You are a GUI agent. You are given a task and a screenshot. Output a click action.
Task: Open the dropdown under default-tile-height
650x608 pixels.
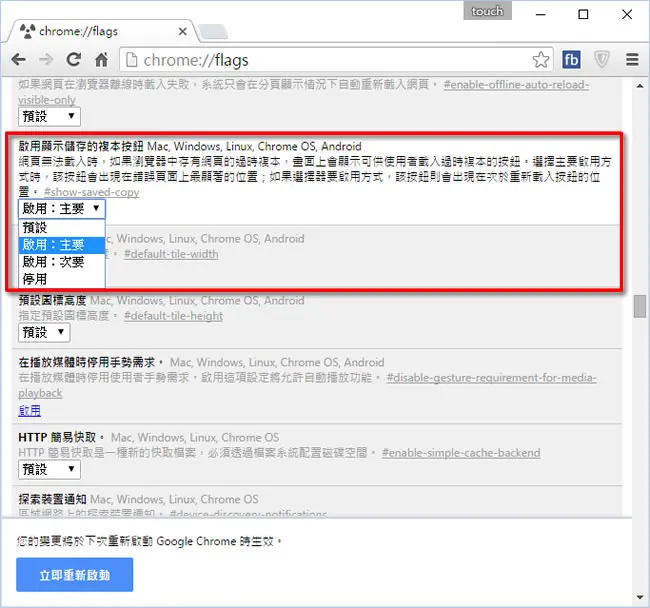tap(44, 332)
